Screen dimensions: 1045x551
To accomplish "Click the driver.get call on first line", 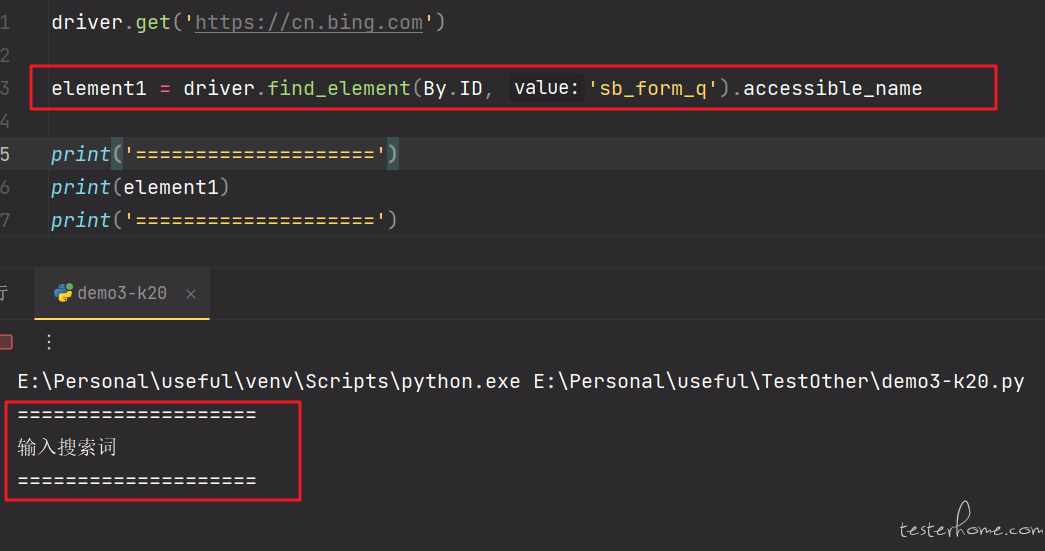I will pyautogui.click(x=111, y=23).
